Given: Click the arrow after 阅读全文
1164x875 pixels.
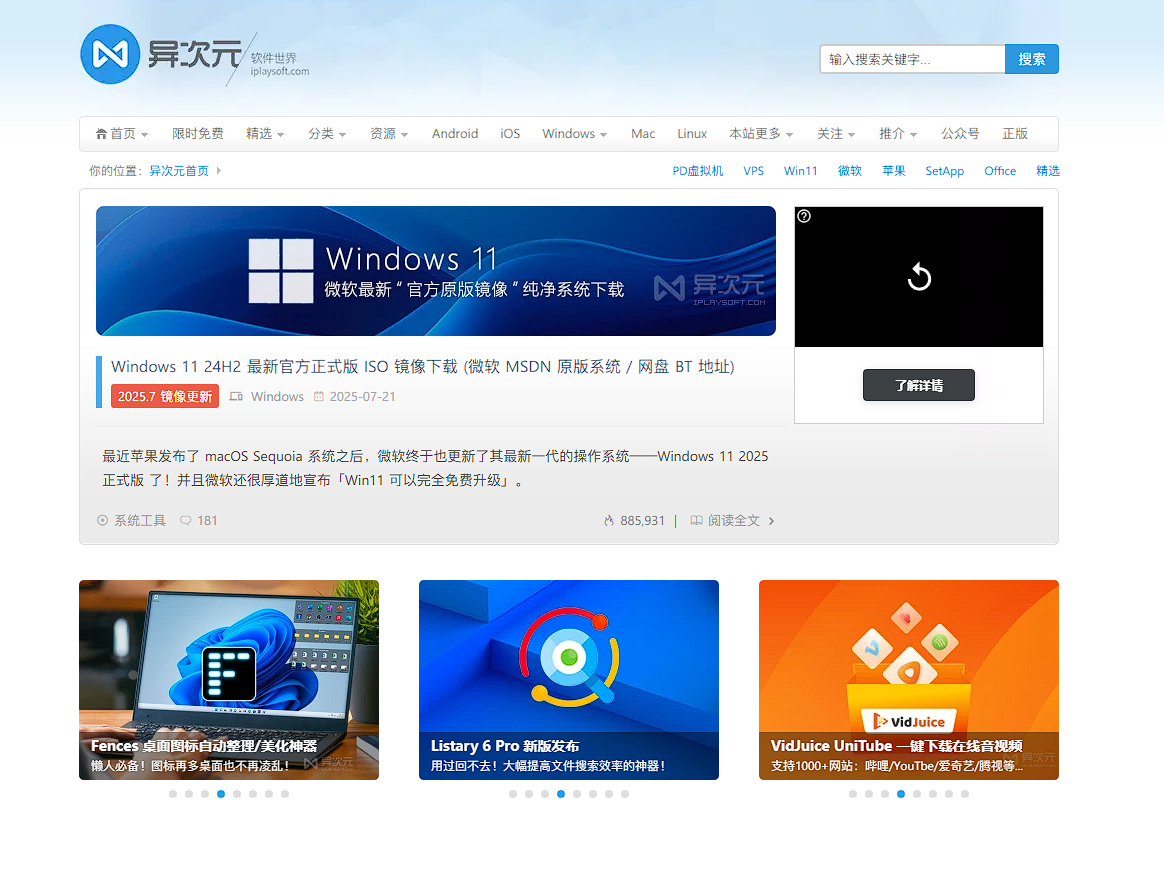Looking at the screenshot, I should tap(771, 521).
